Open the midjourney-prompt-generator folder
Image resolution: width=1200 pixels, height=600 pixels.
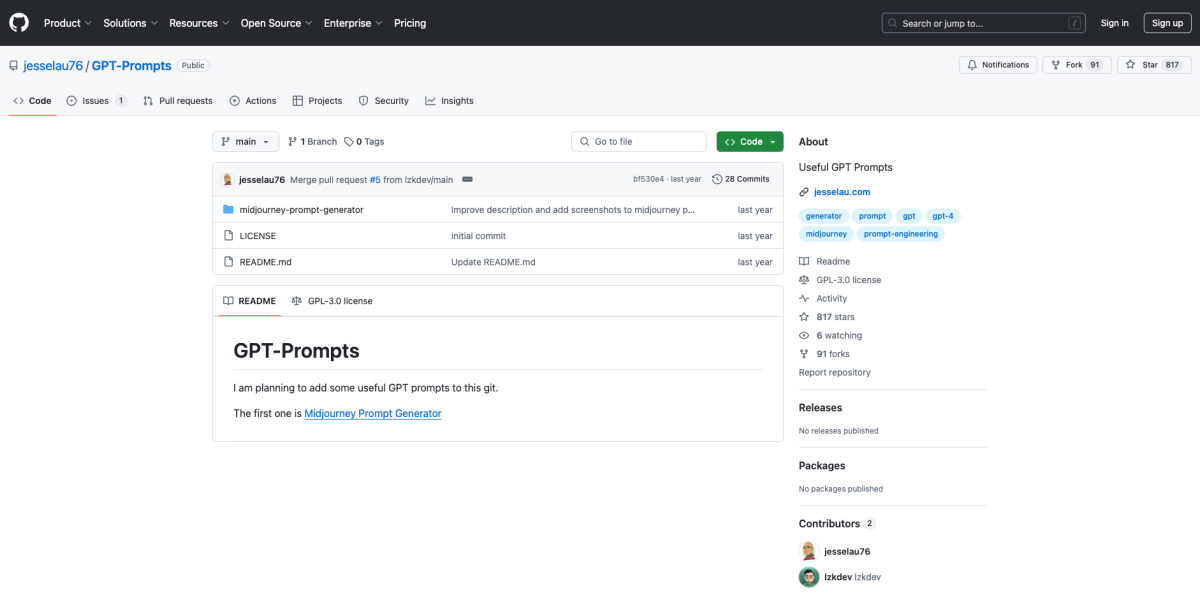pos(301,210)
